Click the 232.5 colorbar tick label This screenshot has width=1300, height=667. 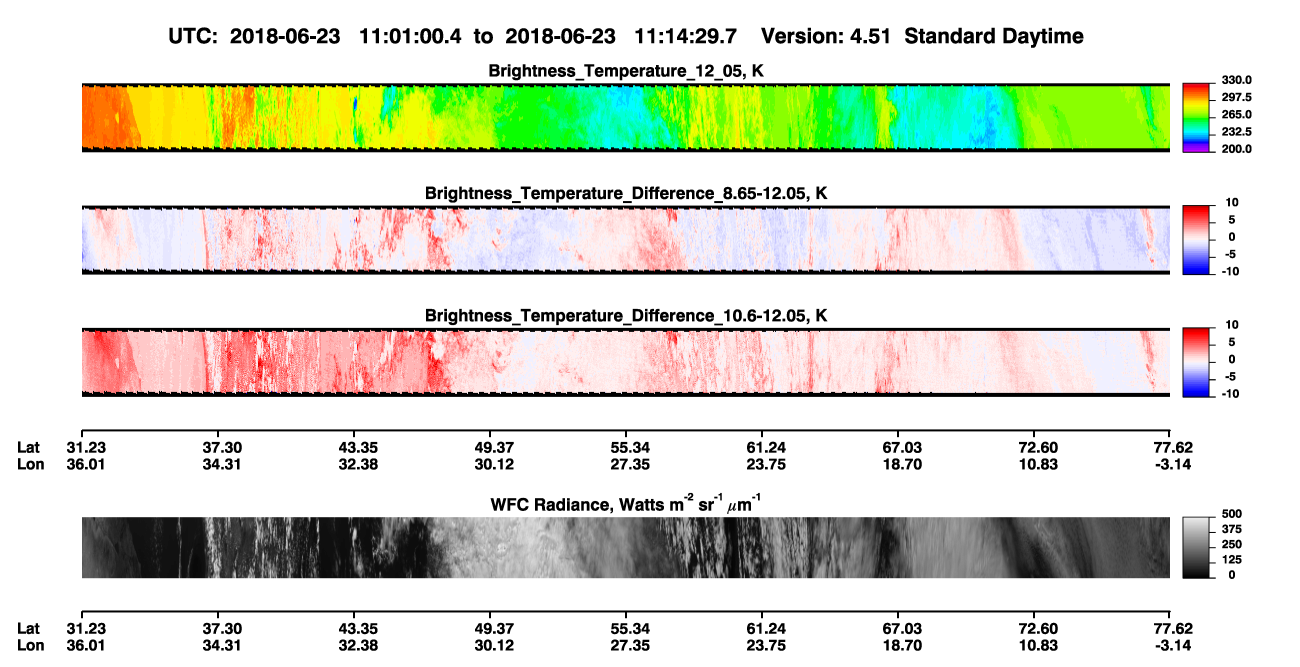[1236, 132]
